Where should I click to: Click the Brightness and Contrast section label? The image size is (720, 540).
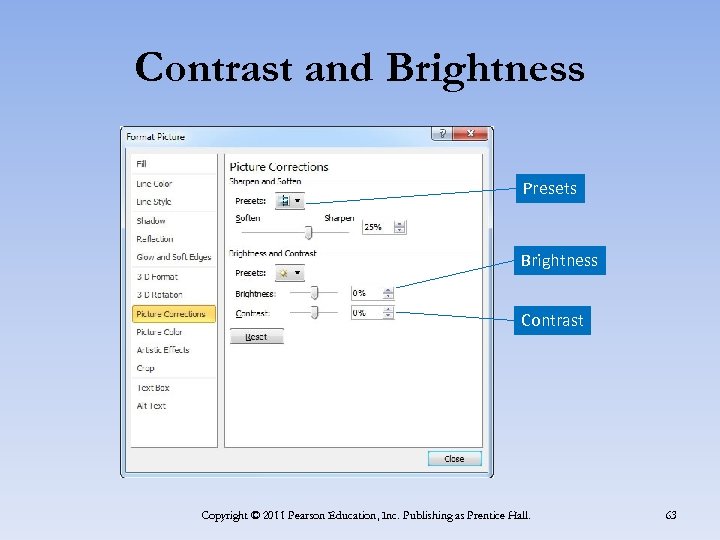[x=273, y=253]
